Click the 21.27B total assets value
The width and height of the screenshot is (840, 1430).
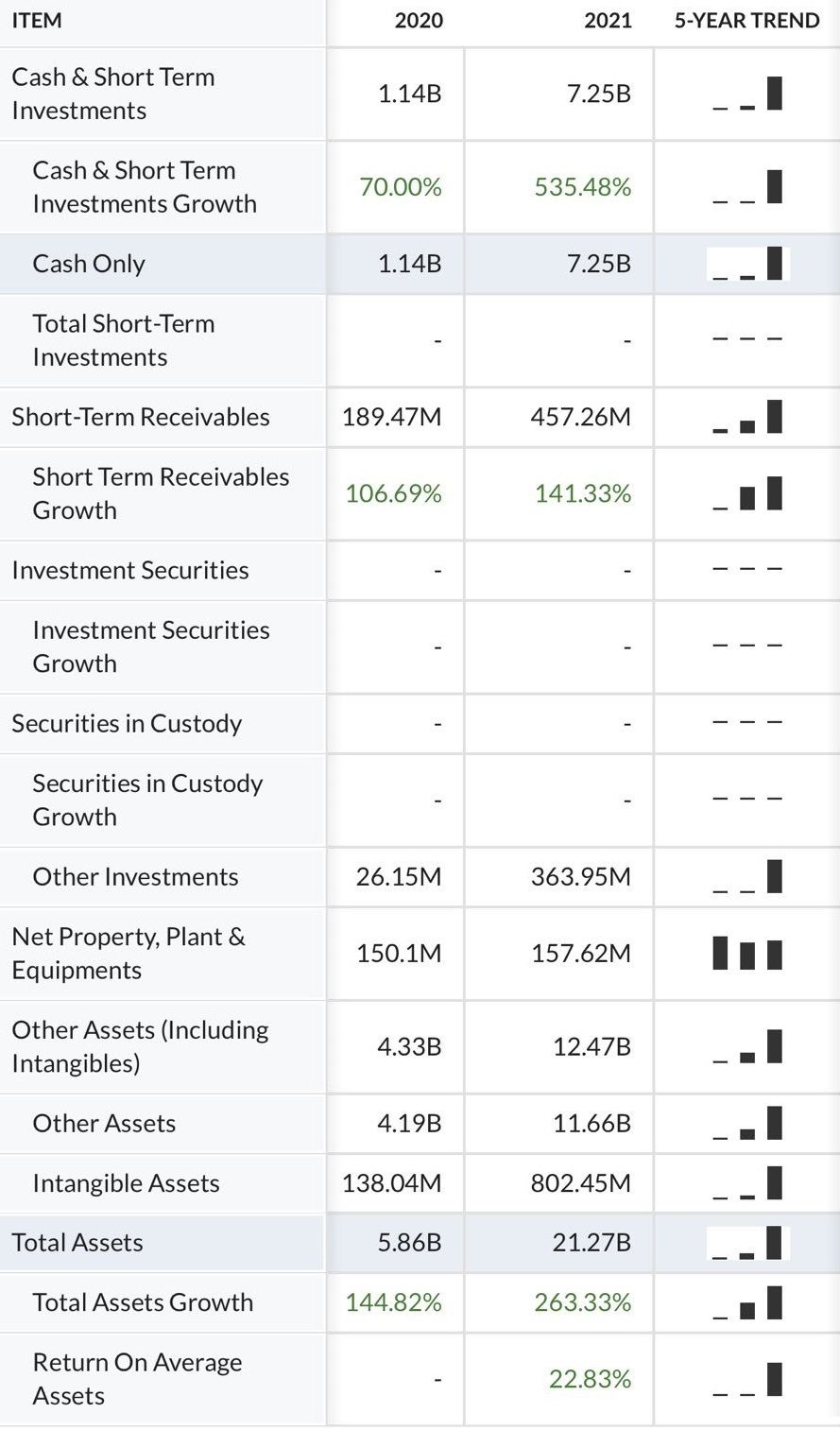591,1243
